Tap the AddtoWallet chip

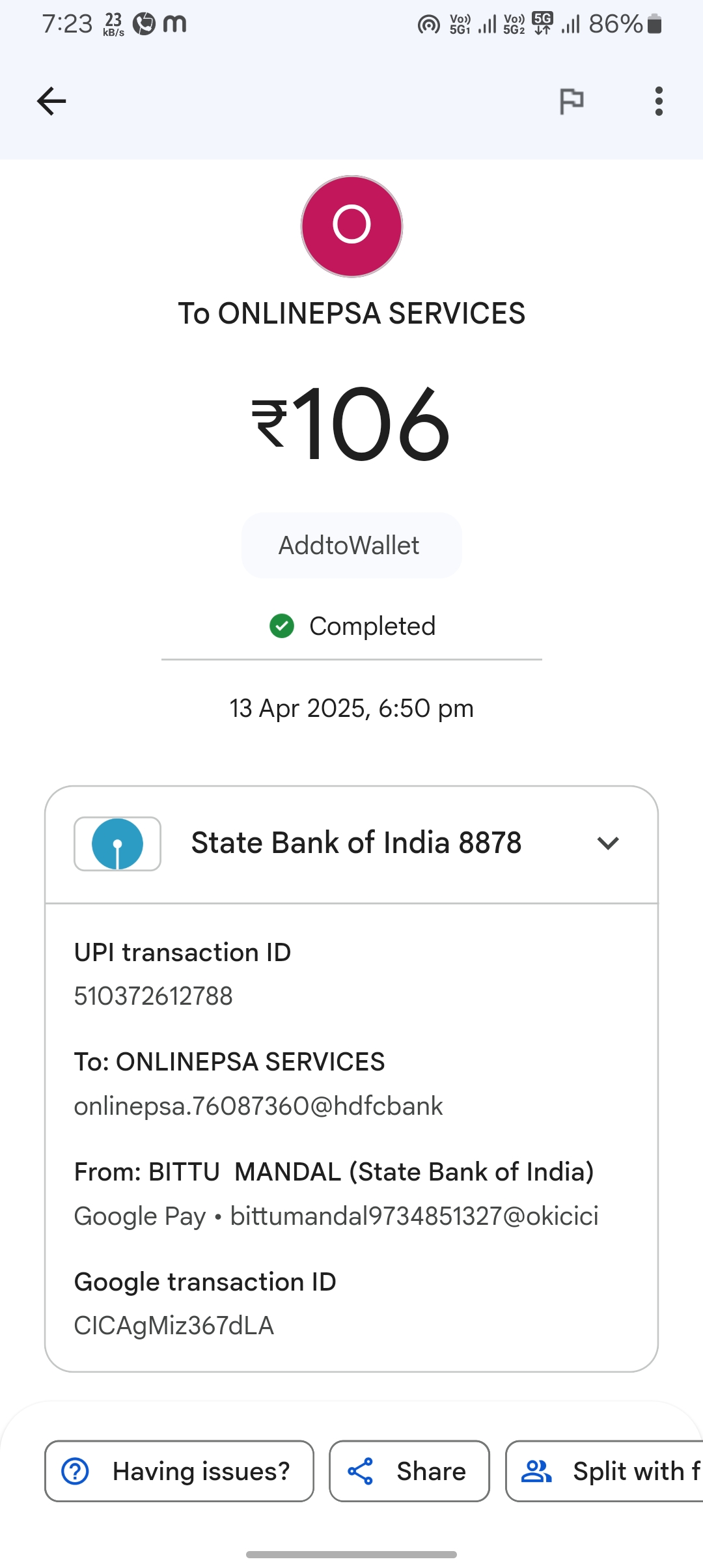coord(351,545)
